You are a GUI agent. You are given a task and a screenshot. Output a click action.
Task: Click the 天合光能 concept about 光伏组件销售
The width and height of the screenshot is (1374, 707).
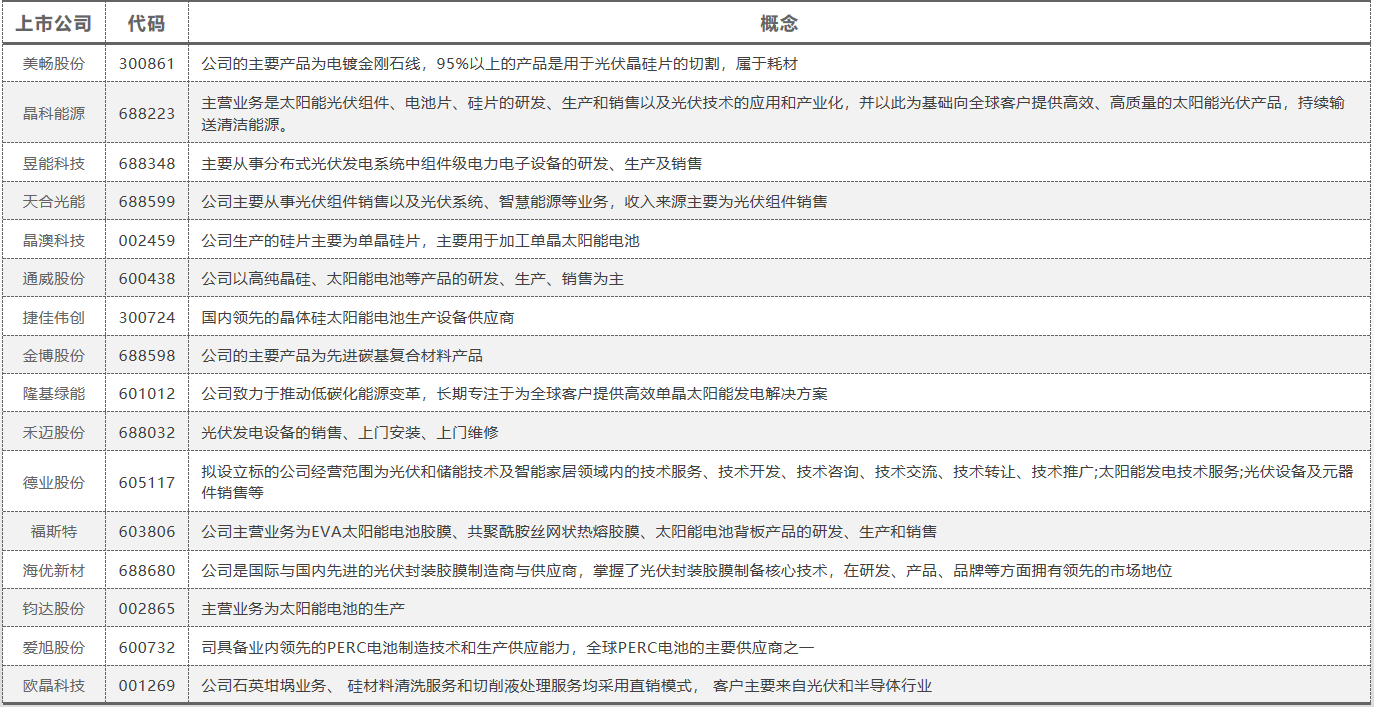point(514,202)
